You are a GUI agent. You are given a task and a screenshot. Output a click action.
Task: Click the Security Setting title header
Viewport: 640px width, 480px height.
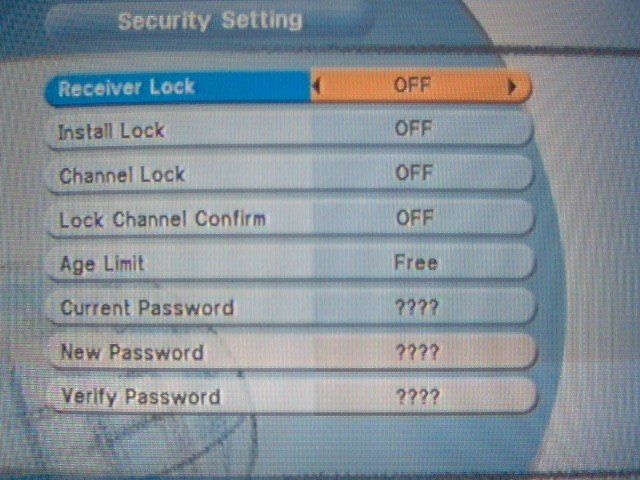pyautogui.click(x=210, y=21)
